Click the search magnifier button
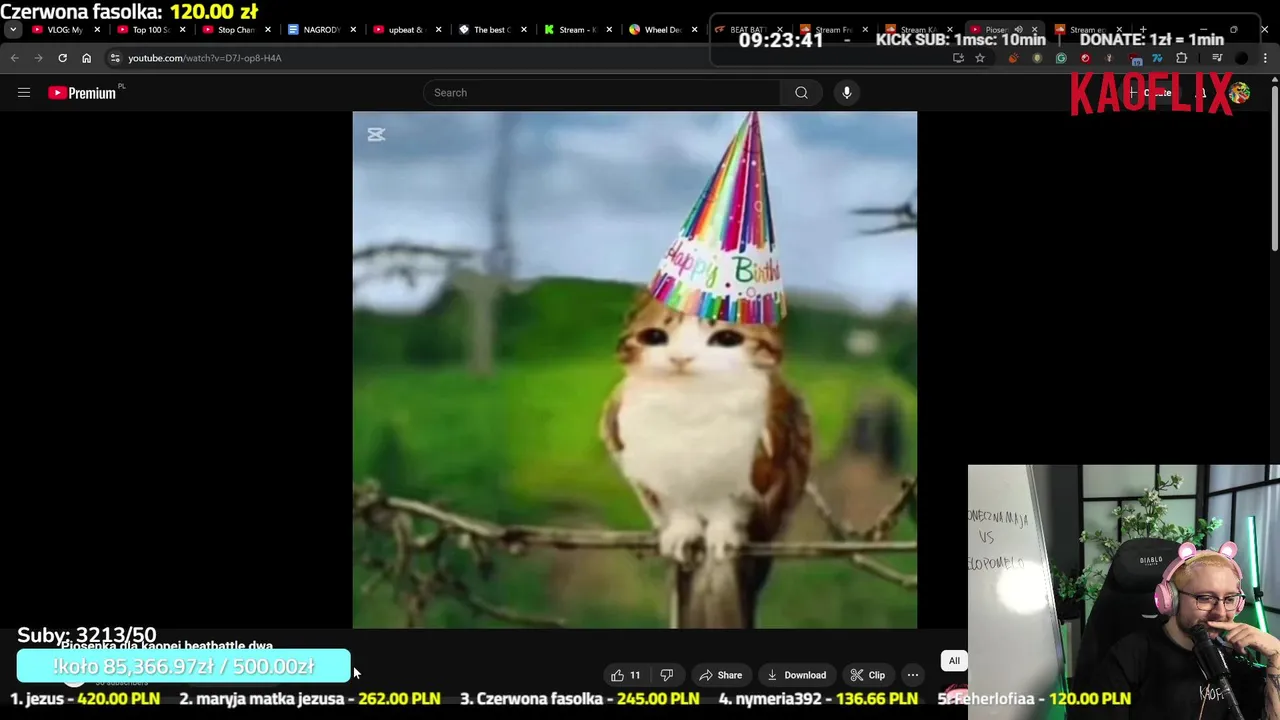 click(801, 93)
